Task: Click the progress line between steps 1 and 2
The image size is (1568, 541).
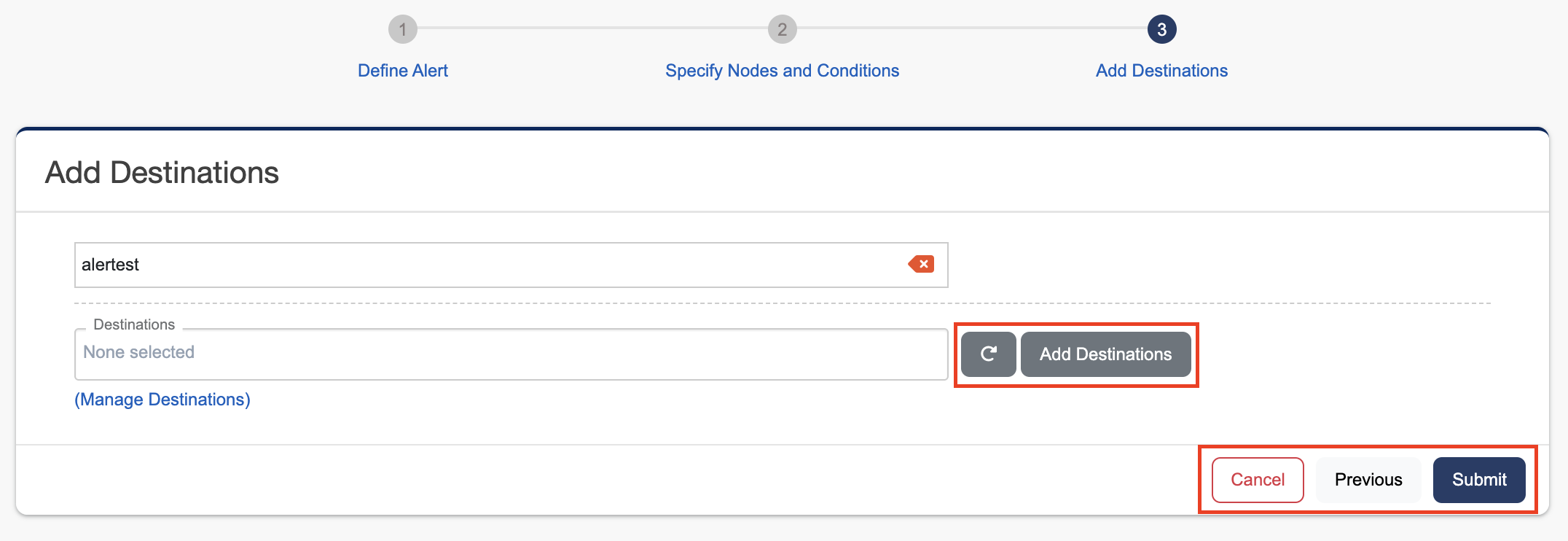Action: point(592,28)
